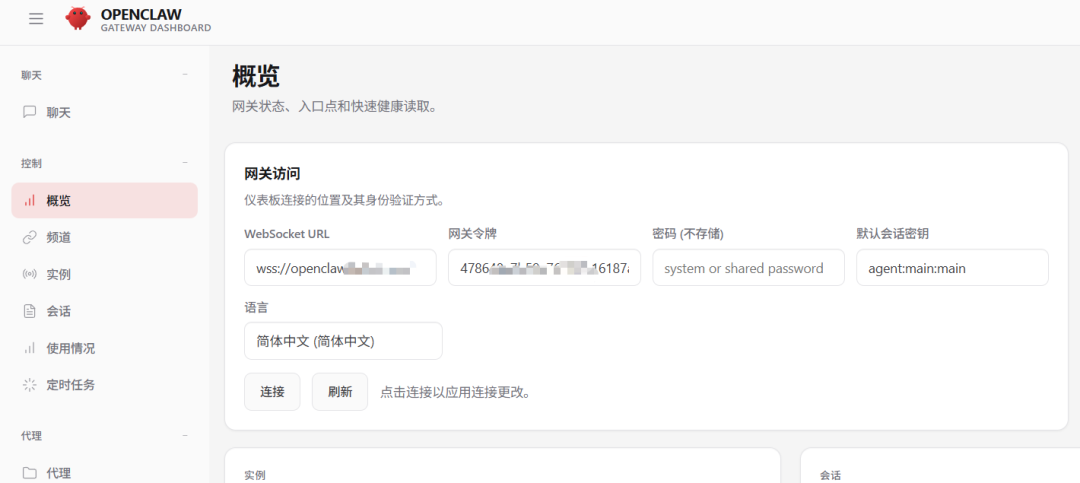The width and height of the screenshot is (1080, 483).
Task: Open the 代理 folder icon
Action: 30,473
